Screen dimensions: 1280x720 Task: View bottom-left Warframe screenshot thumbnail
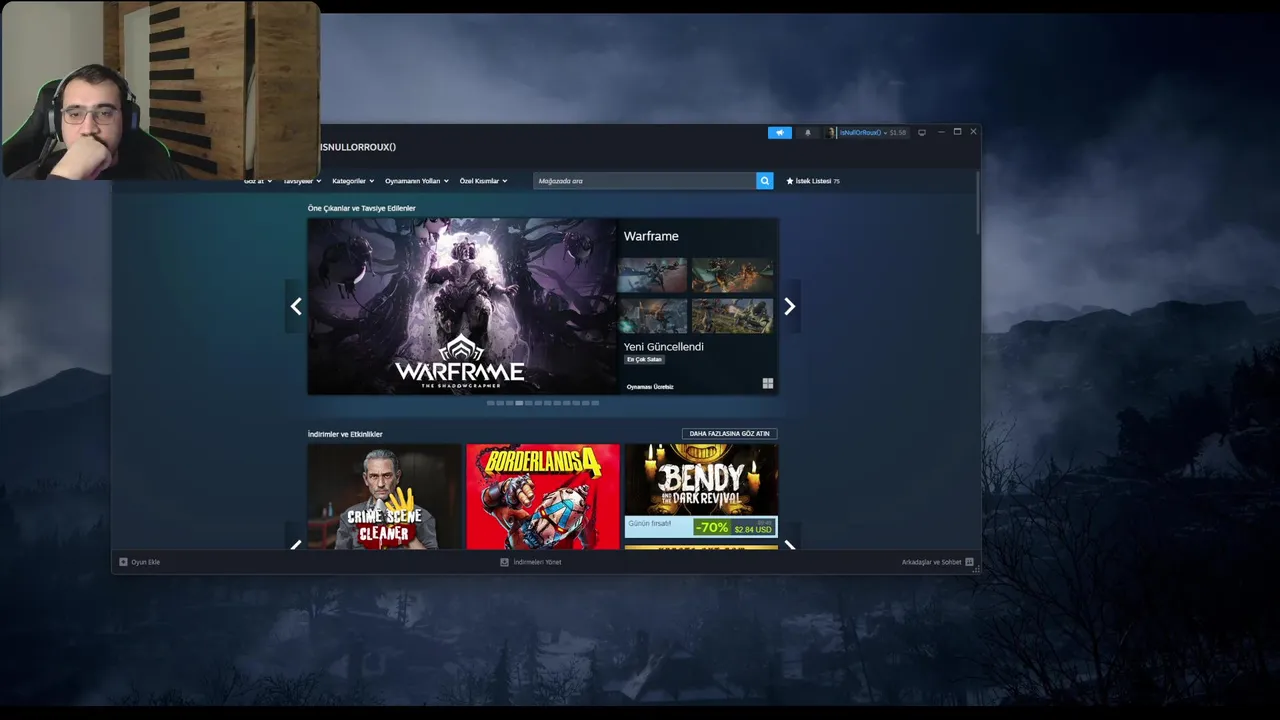652,316
